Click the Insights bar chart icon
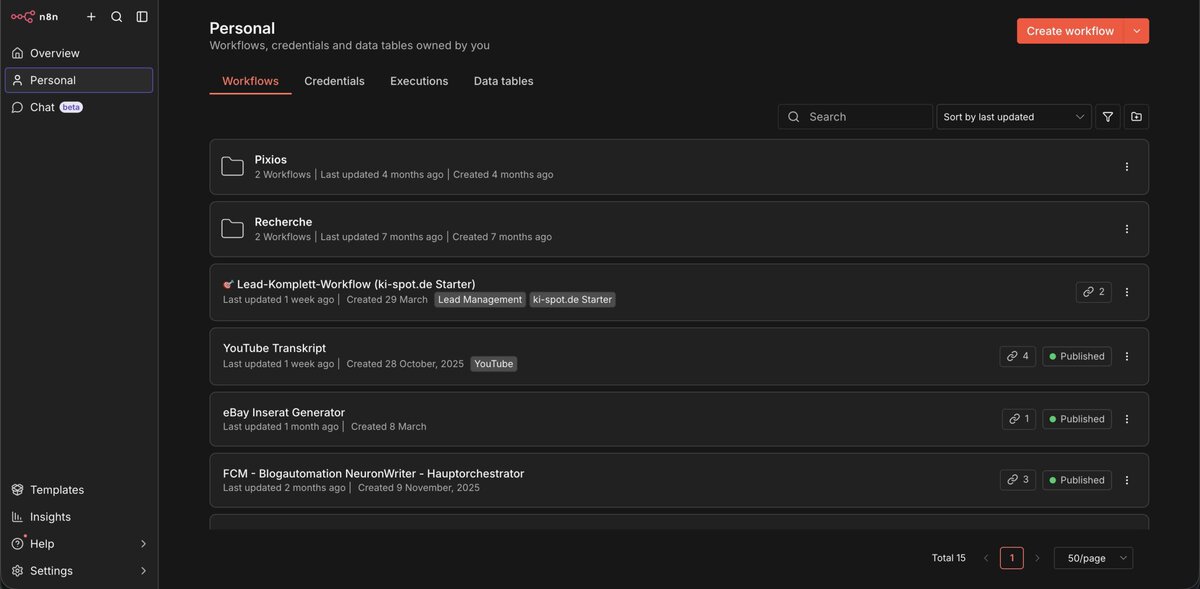This screenshot has width=1200, height=589. tap(17, 517)
